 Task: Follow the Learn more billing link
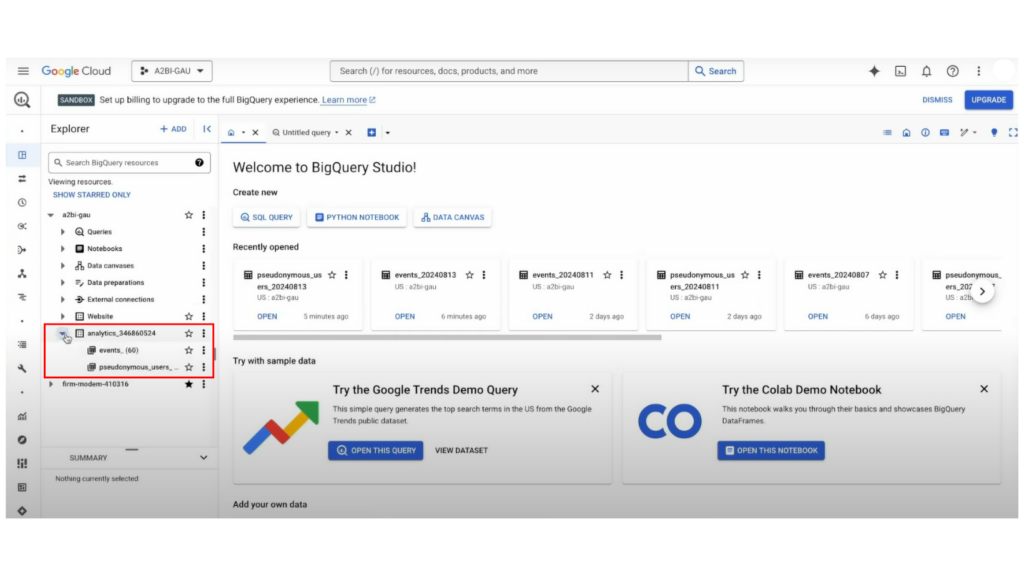click(x=348, y=100)
